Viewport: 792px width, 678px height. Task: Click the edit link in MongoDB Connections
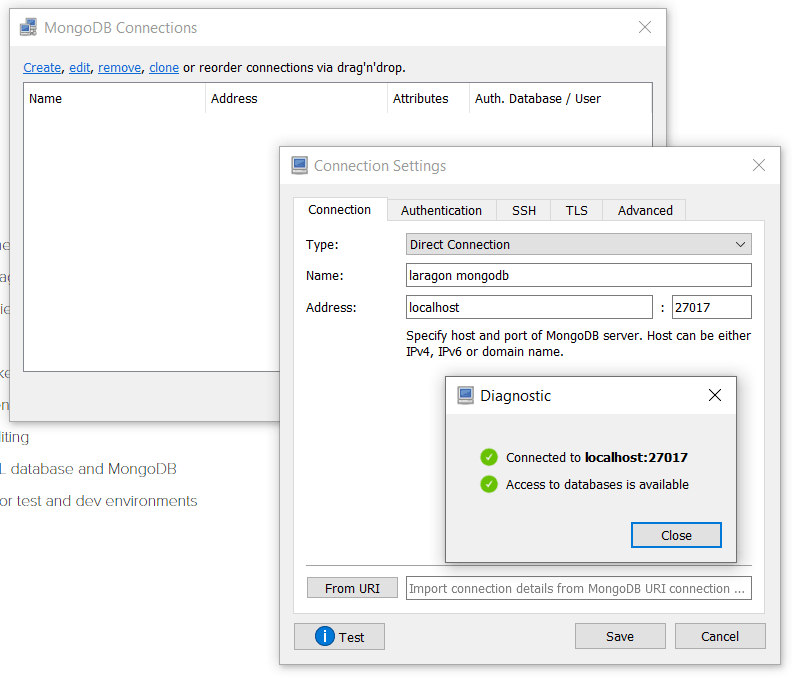tap(79, 68)
